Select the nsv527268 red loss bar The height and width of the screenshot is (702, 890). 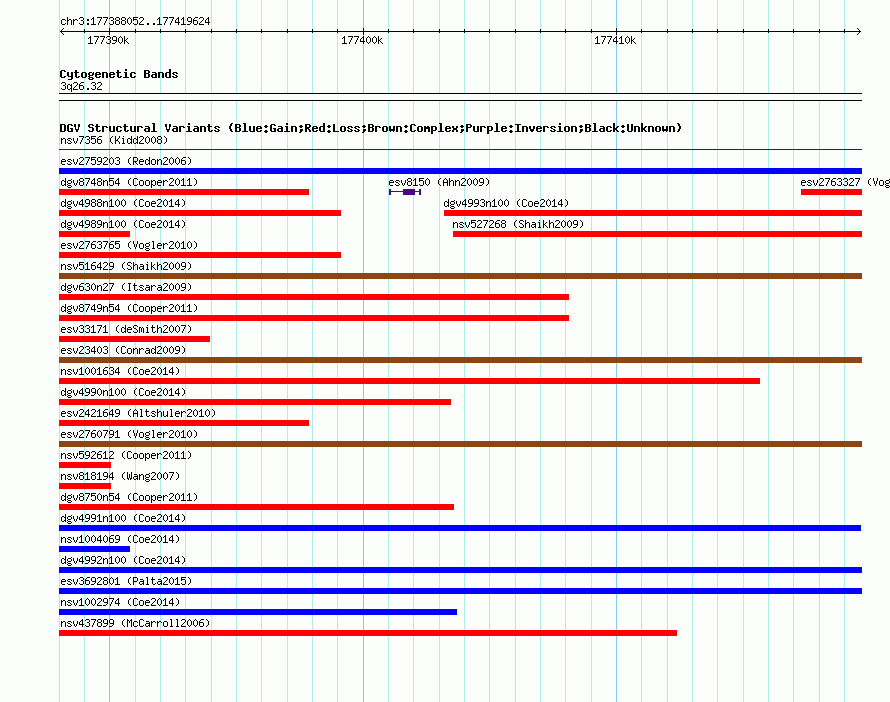pyautogui.click(x=657, y=234)
